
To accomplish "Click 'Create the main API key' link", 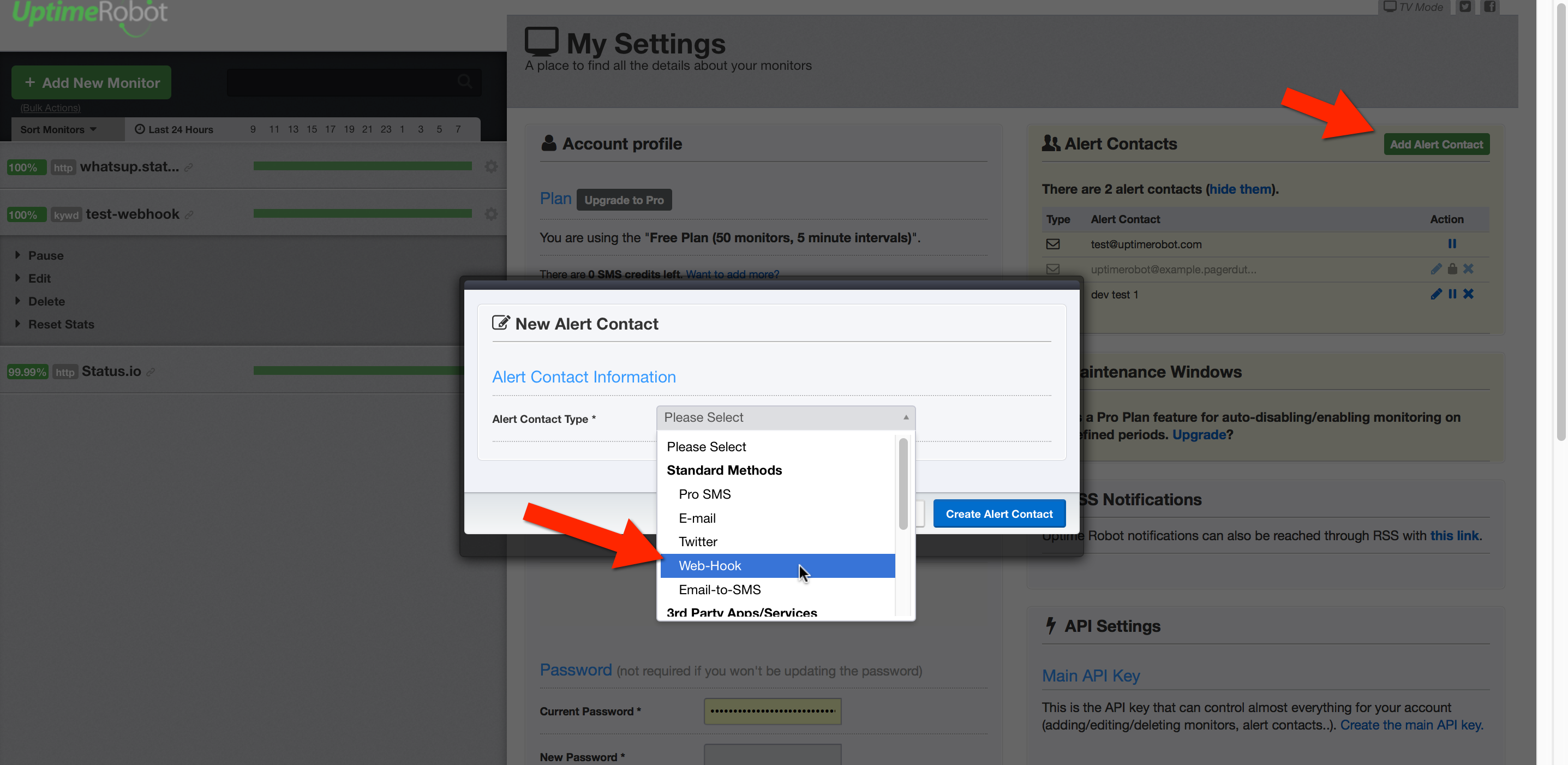I will tap(1411, 725).
